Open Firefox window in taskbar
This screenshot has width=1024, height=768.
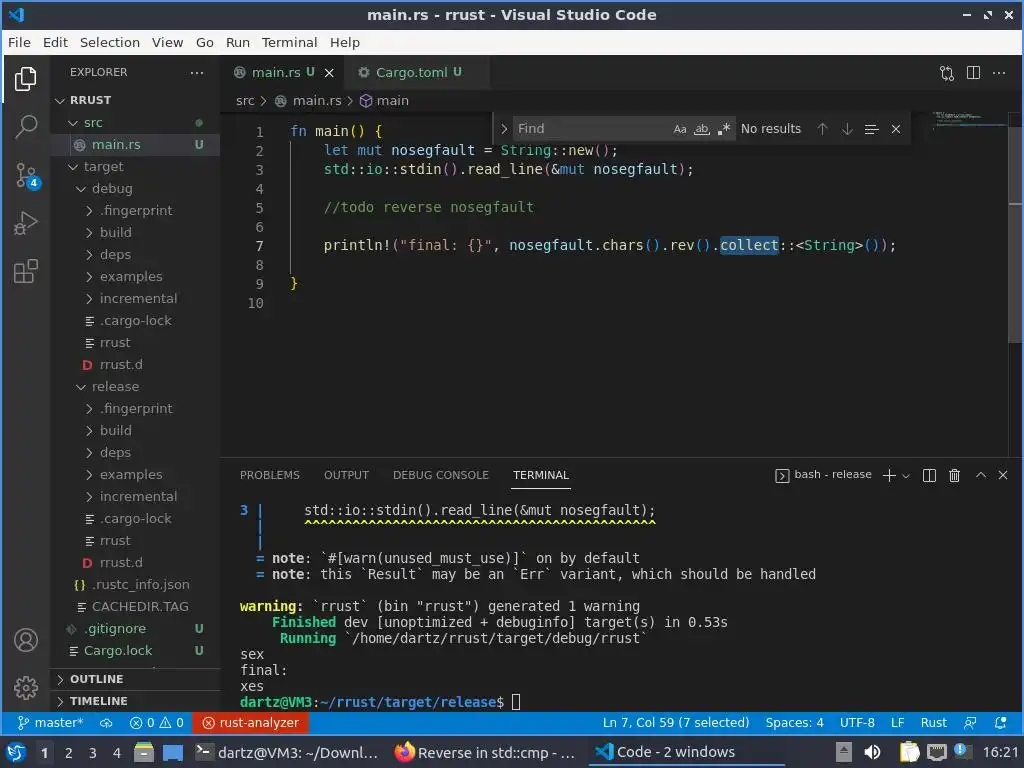click(x=485, y=753)
